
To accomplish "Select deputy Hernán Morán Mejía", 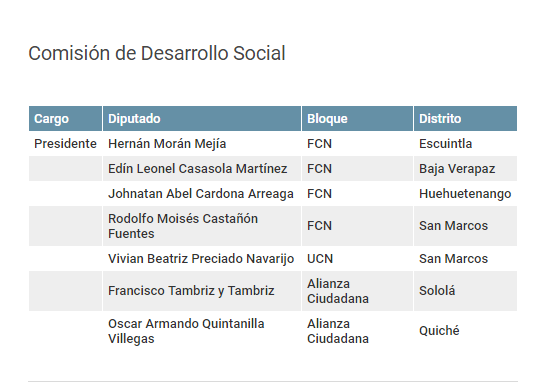I will 167,144.
